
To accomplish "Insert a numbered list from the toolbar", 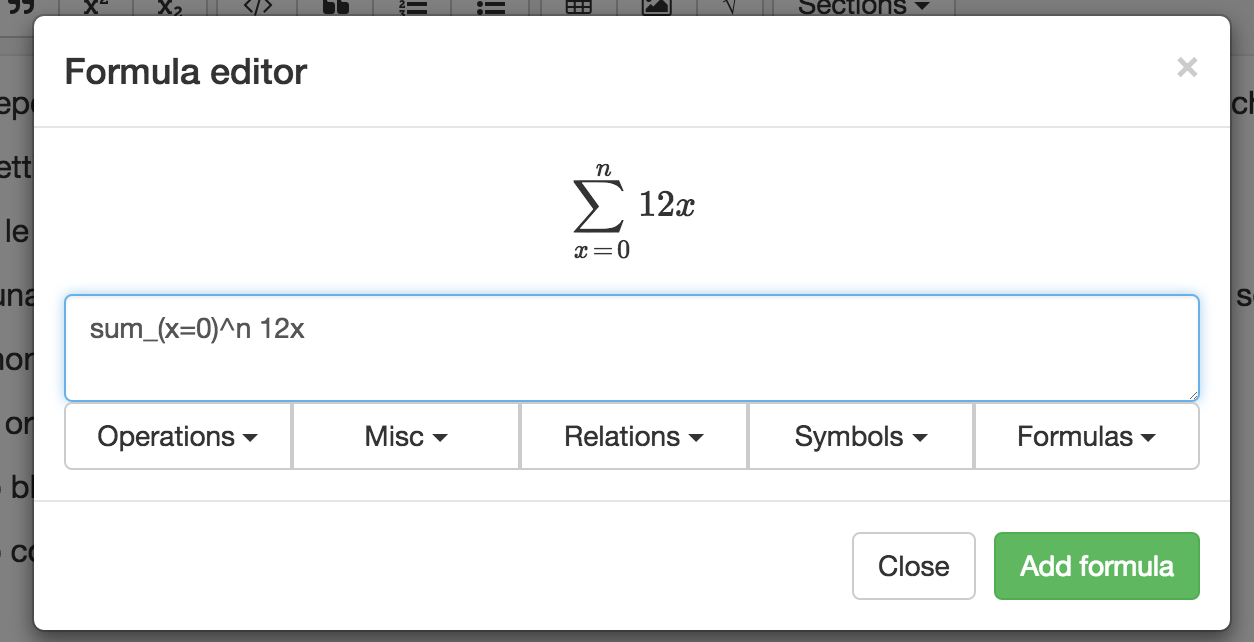I will [x=413, y=7].
